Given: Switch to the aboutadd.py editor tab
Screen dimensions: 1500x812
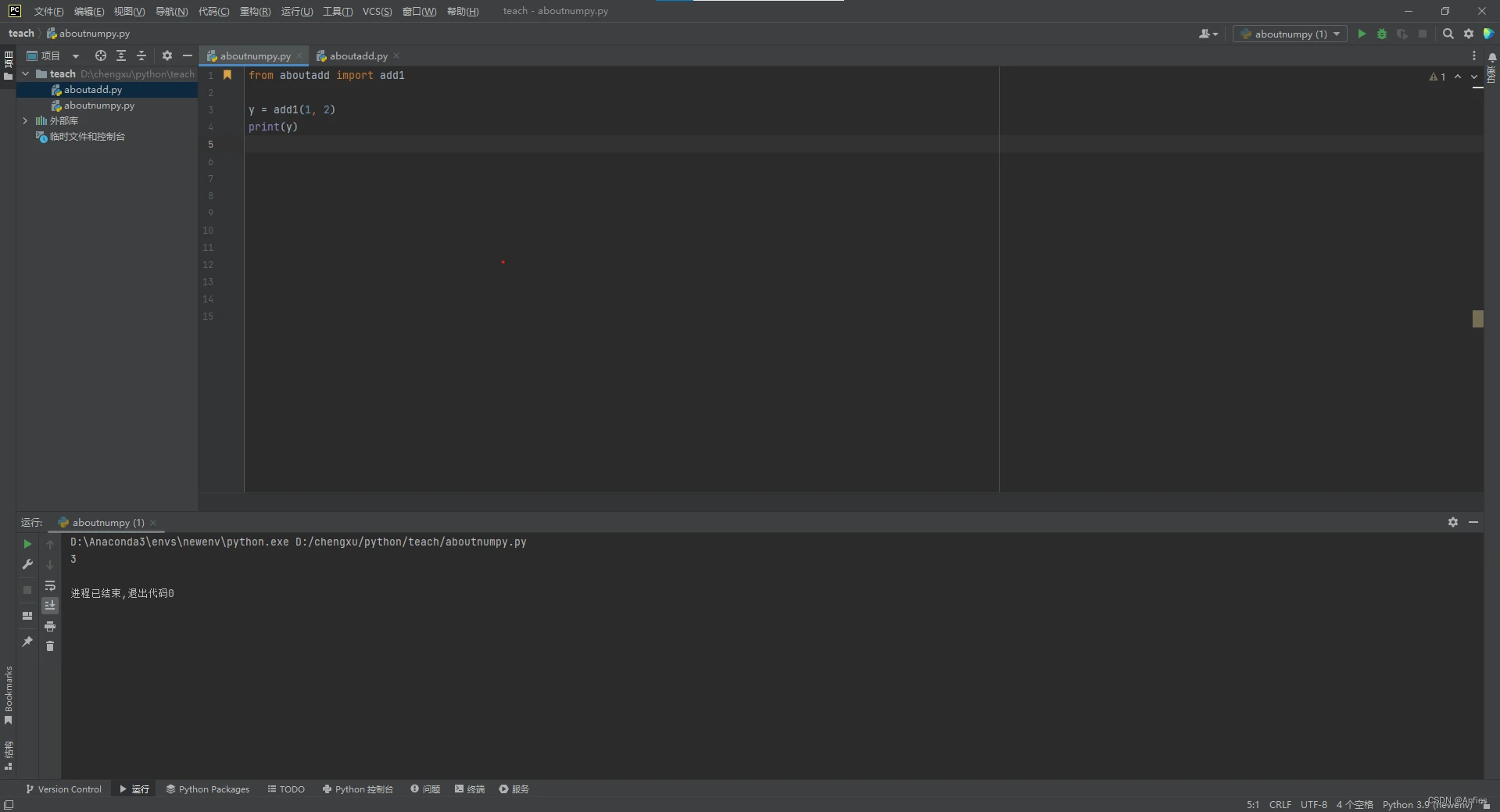Looking at the screenshot, I should click(x=358, y=55).
